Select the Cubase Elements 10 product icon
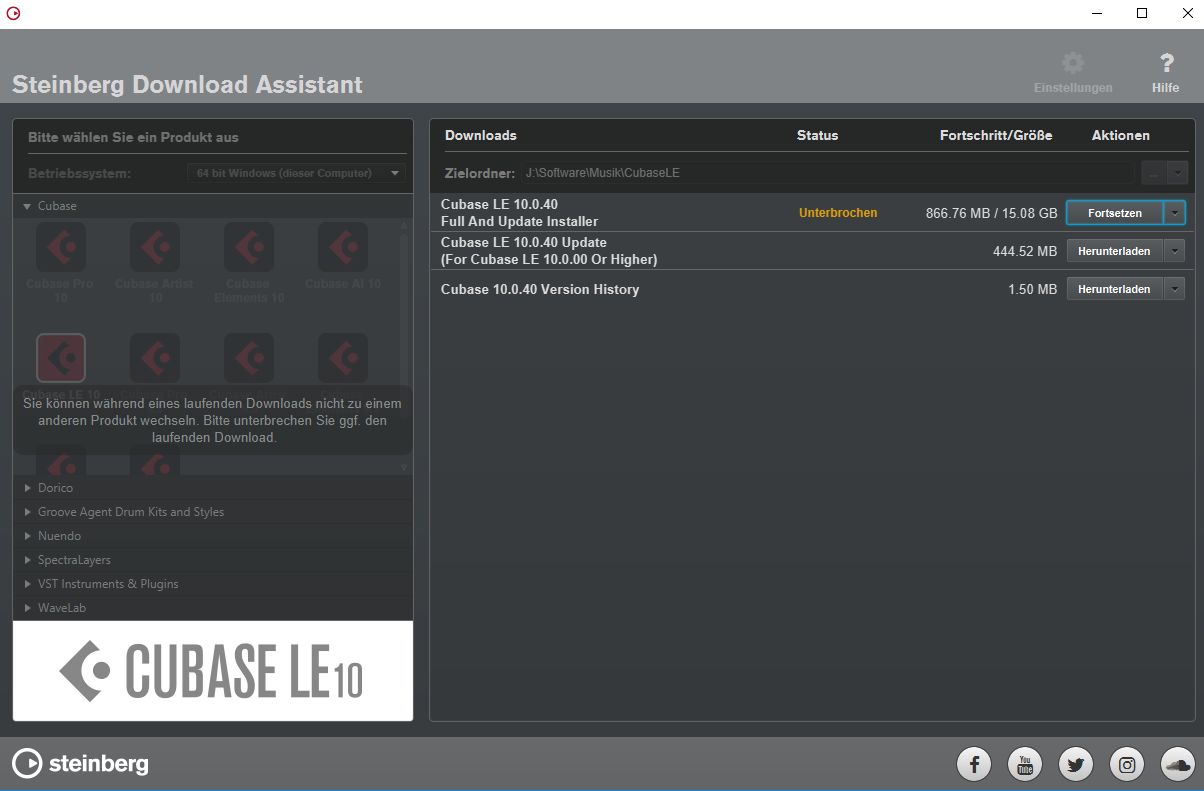 pos(249,247)
